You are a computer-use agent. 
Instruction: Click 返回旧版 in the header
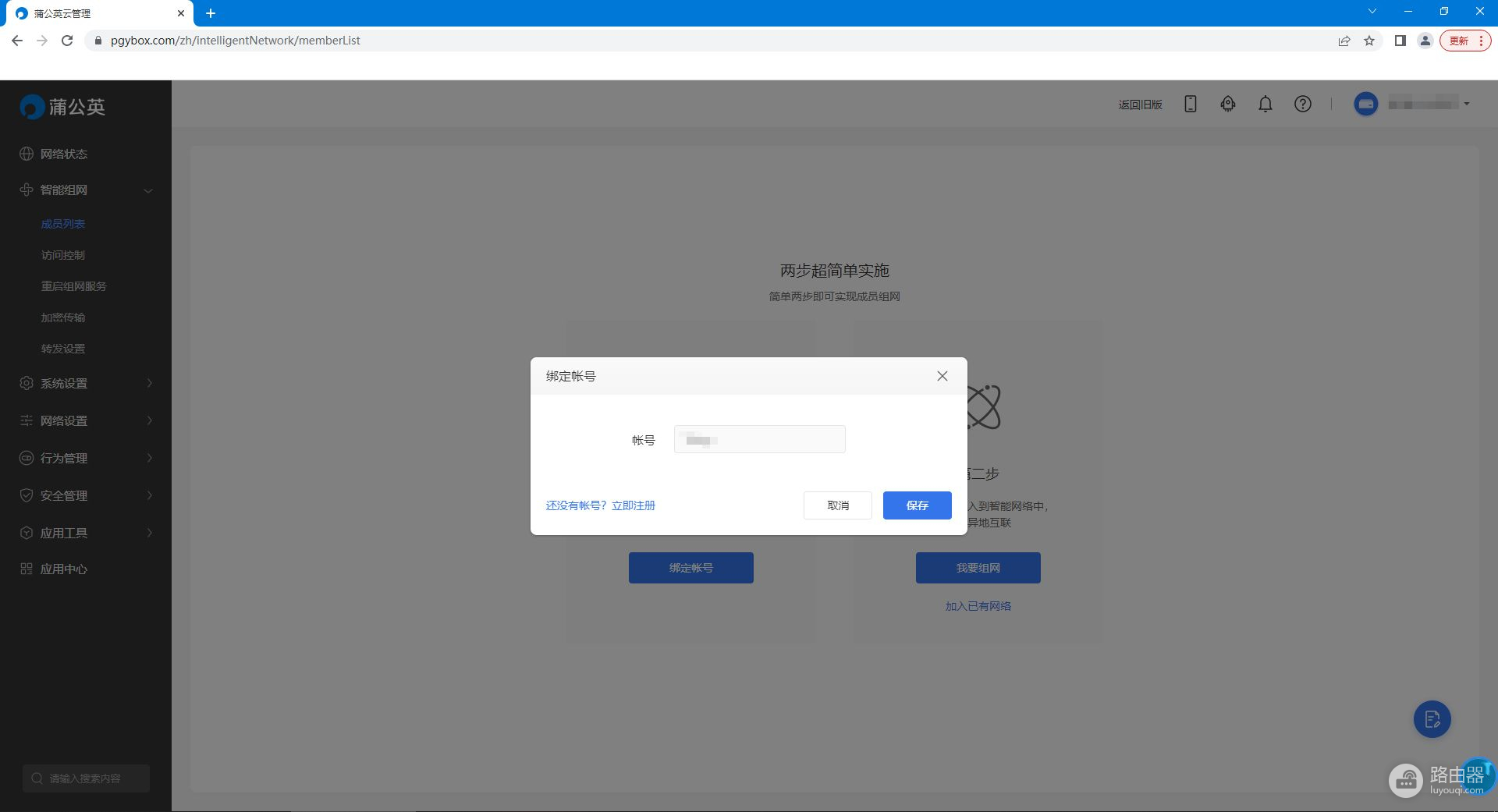(x=1140, y=104)
